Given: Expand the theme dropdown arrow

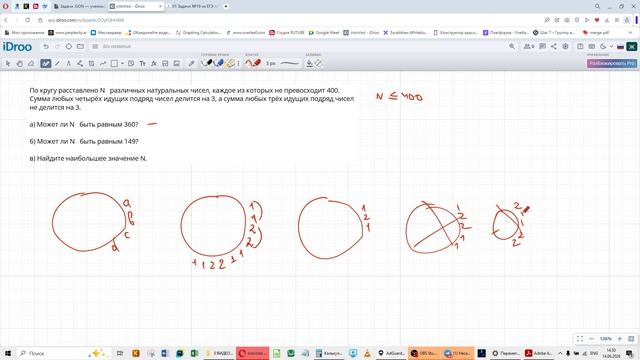Looking at the screenshot, I should click(611, 47).
